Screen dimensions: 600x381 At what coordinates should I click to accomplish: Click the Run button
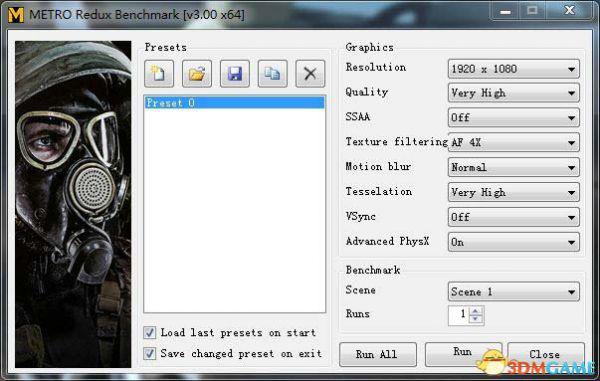coord(463,354)
